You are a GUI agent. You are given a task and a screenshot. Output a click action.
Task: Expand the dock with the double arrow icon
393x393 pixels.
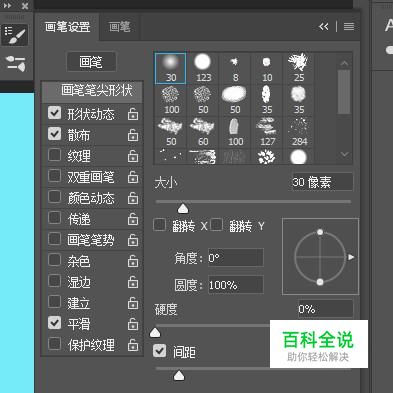click(x=7, y=6)
